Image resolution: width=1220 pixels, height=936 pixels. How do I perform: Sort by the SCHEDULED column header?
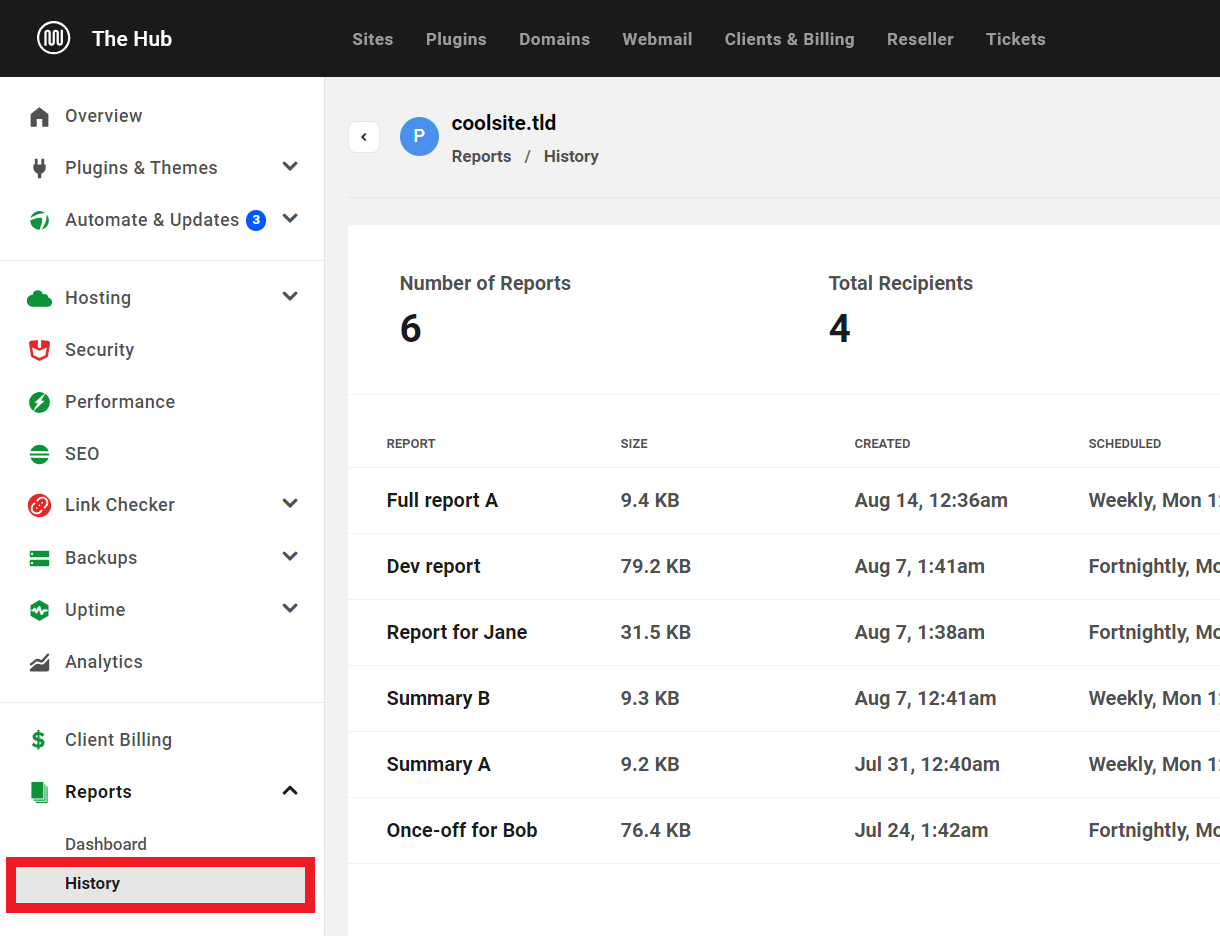(1125, 443)
